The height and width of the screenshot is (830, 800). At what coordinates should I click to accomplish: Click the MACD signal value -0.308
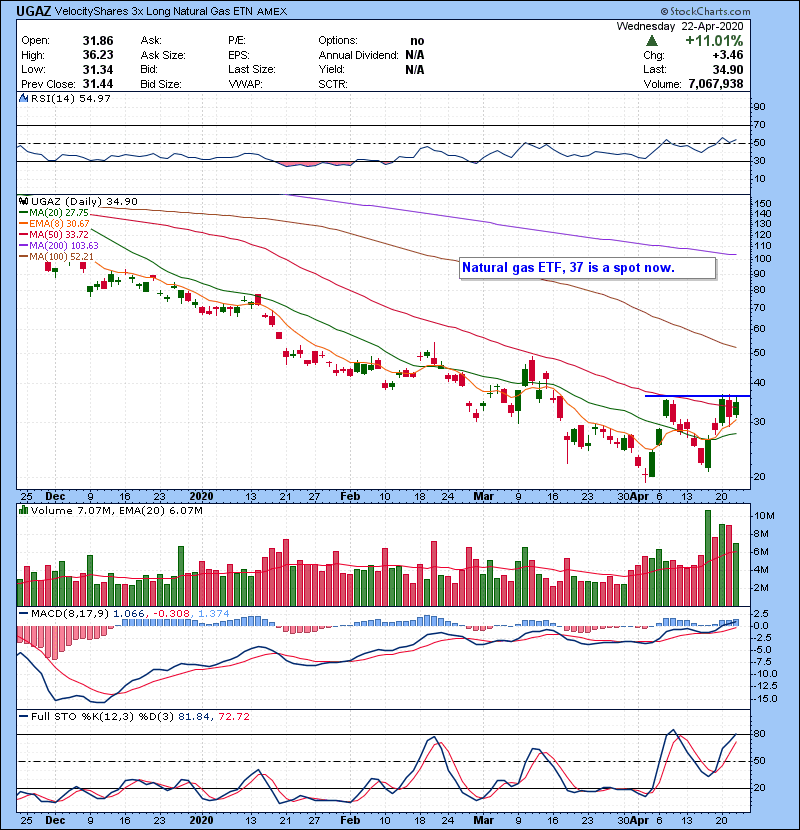[172, 614]
